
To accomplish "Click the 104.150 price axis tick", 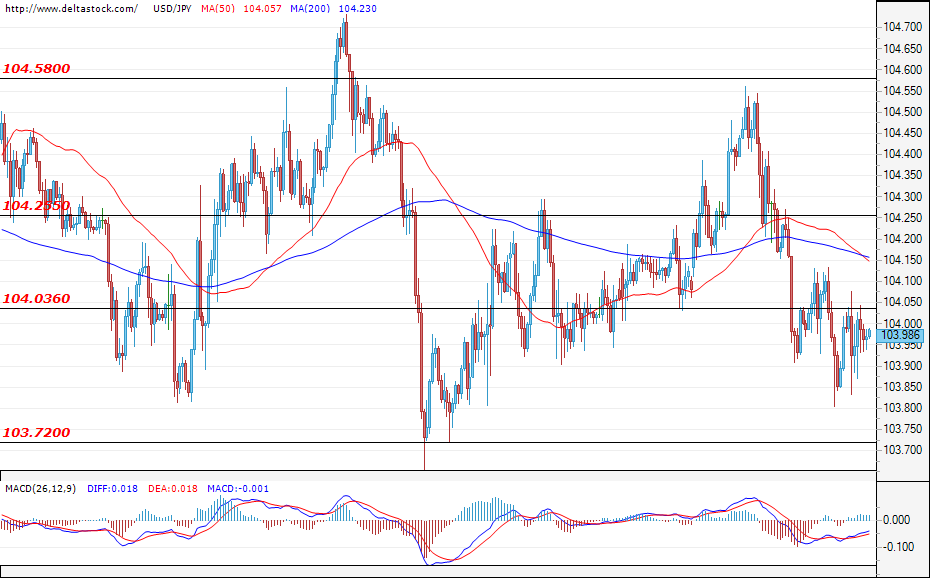I will (x=903, y=260).
